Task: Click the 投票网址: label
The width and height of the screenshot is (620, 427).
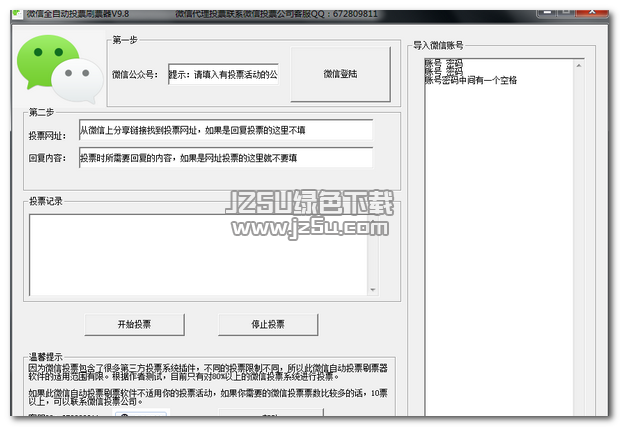Action: point(47,136)
